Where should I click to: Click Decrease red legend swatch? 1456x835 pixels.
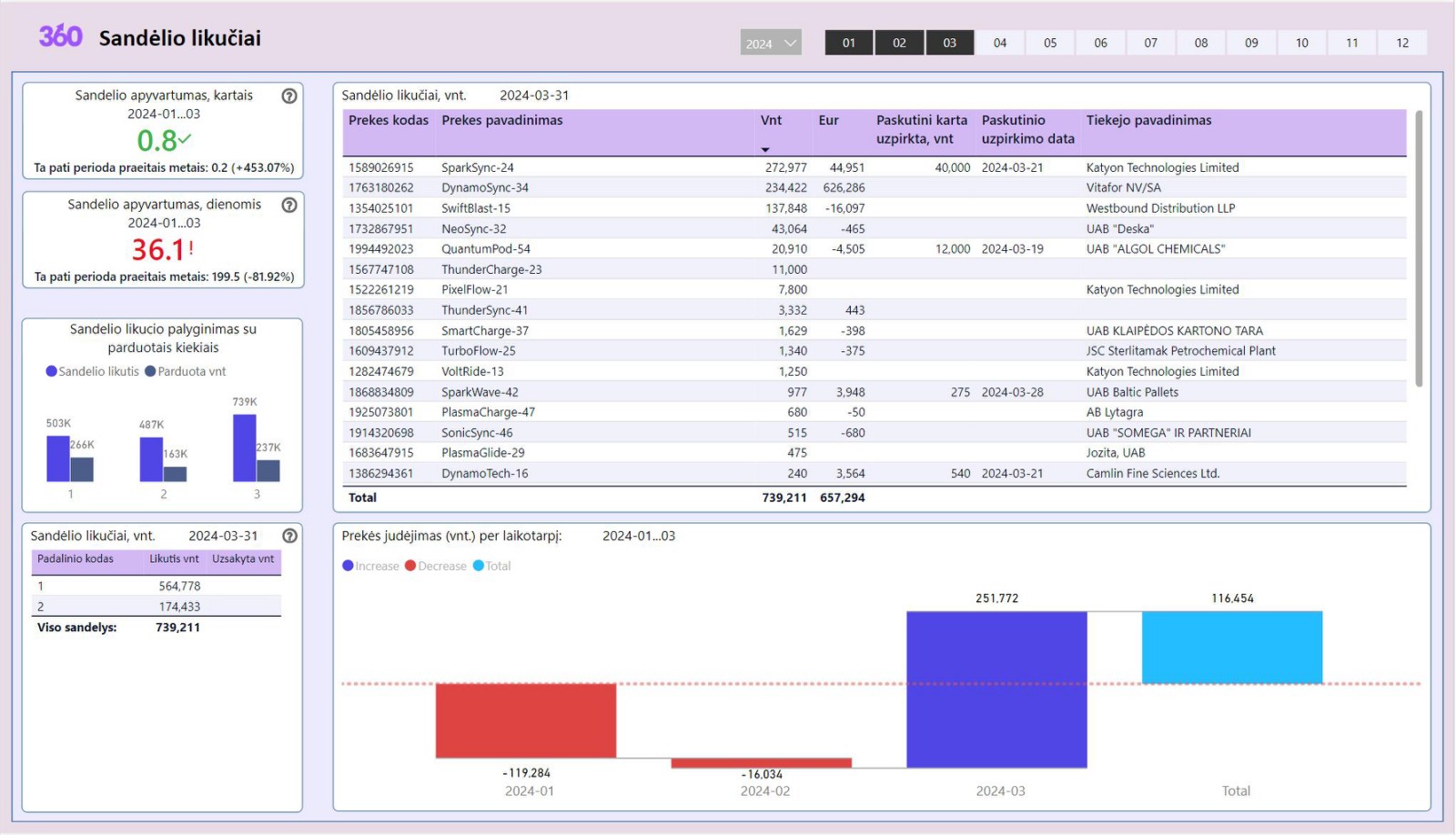point(410,566)
